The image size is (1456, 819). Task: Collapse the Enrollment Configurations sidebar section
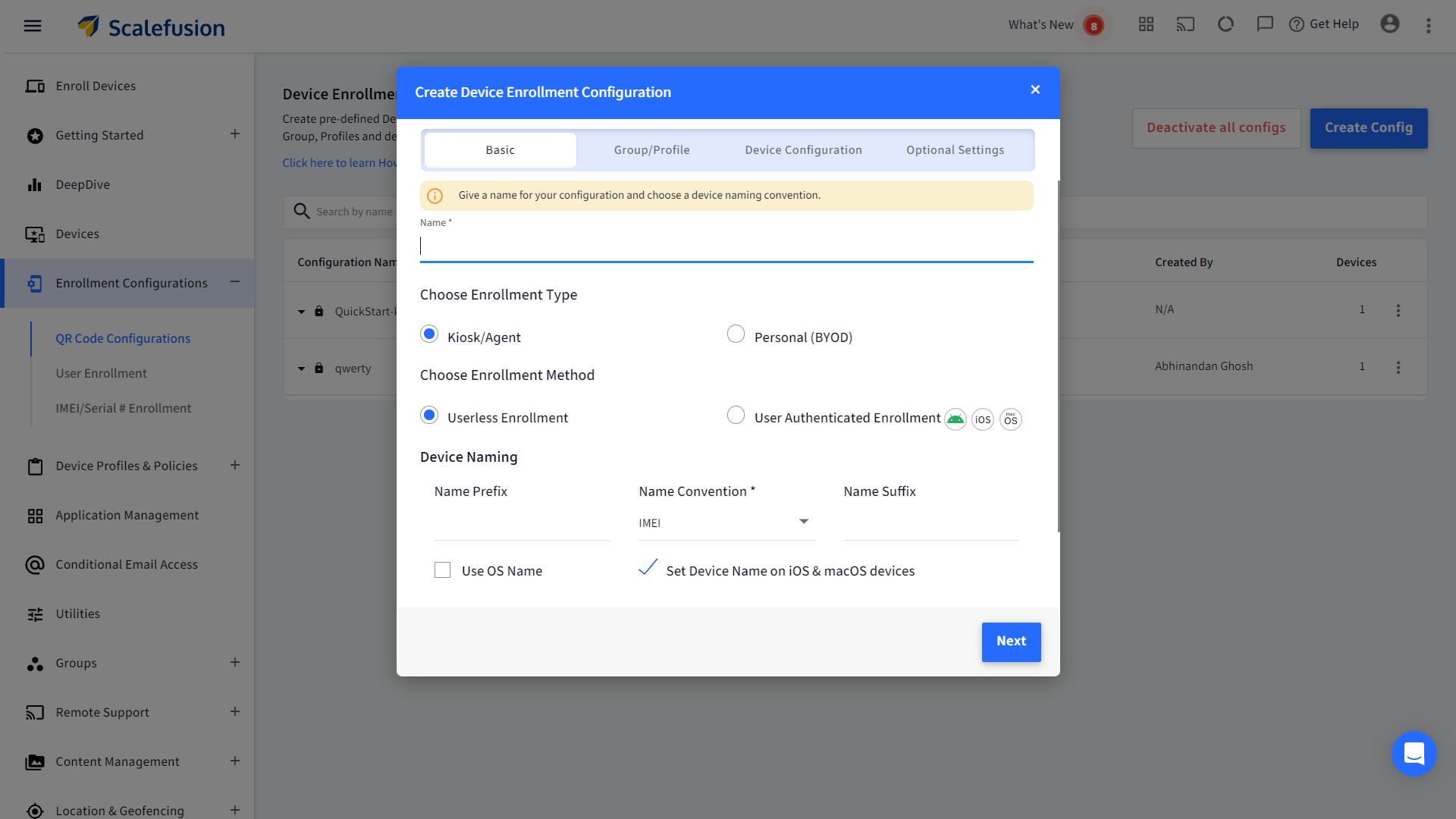point(235,282)
